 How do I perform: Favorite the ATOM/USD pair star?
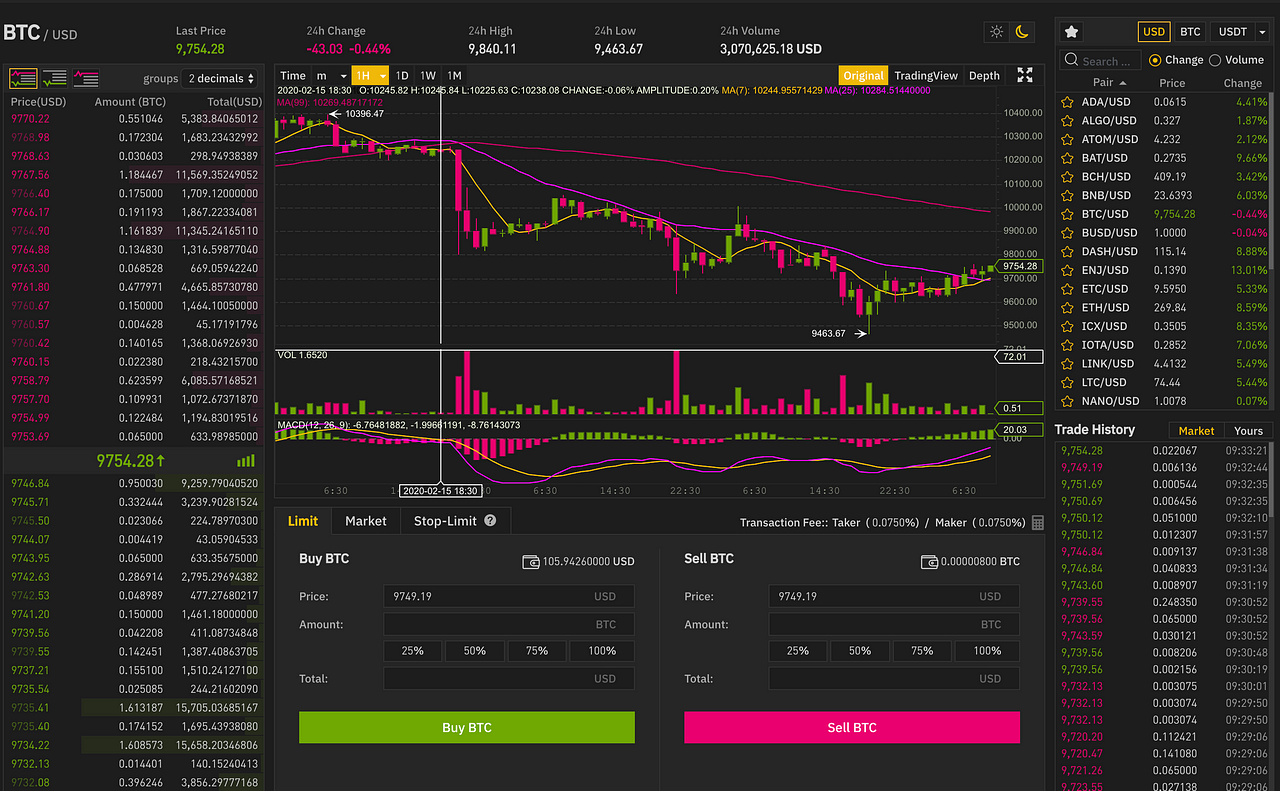pyautogui.click(x=1068, y=139)
